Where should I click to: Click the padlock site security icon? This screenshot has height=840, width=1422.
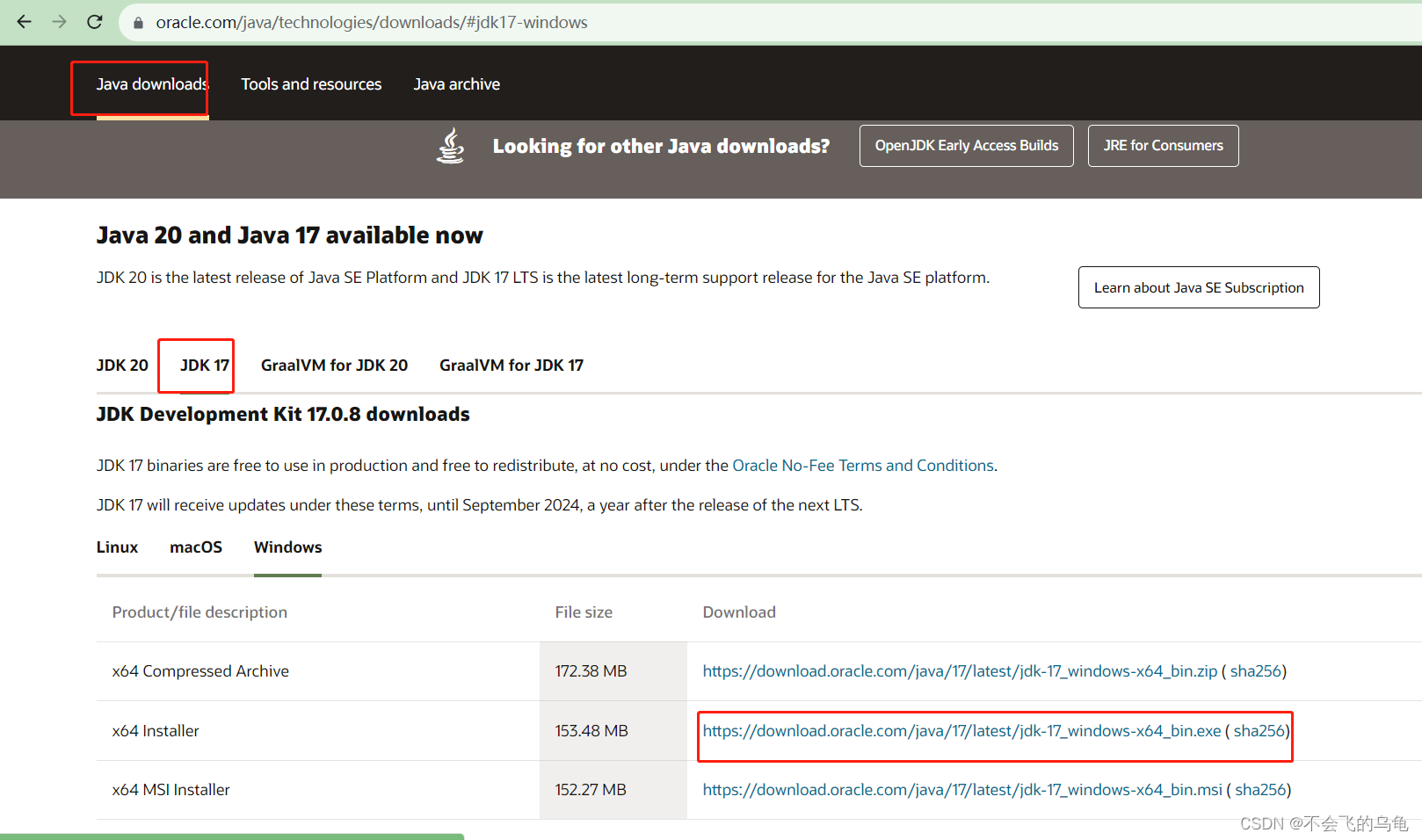[138, 23]
